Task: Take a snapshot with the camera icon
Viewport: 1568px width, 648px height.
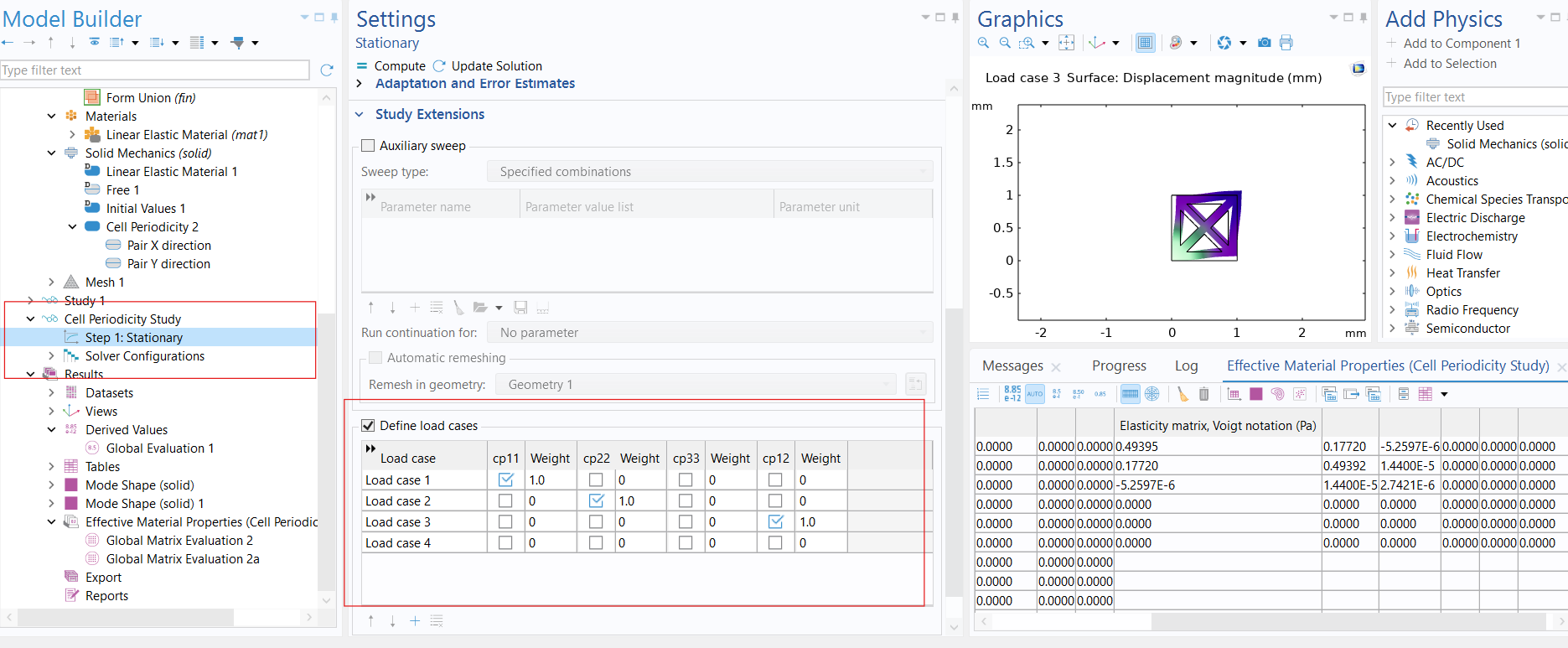Action: point(1264,43)
